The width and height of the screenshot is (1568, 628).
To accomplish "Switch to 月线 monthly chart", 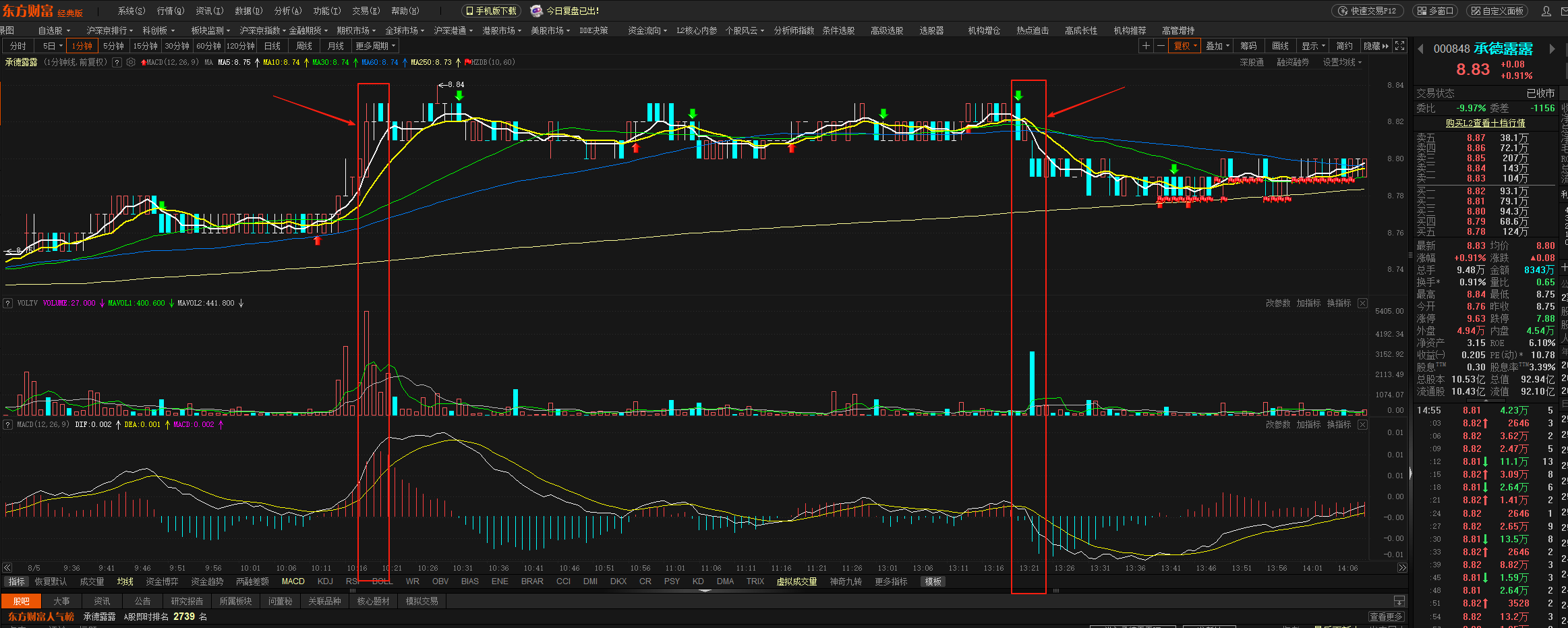I will (x=335, y=46).
